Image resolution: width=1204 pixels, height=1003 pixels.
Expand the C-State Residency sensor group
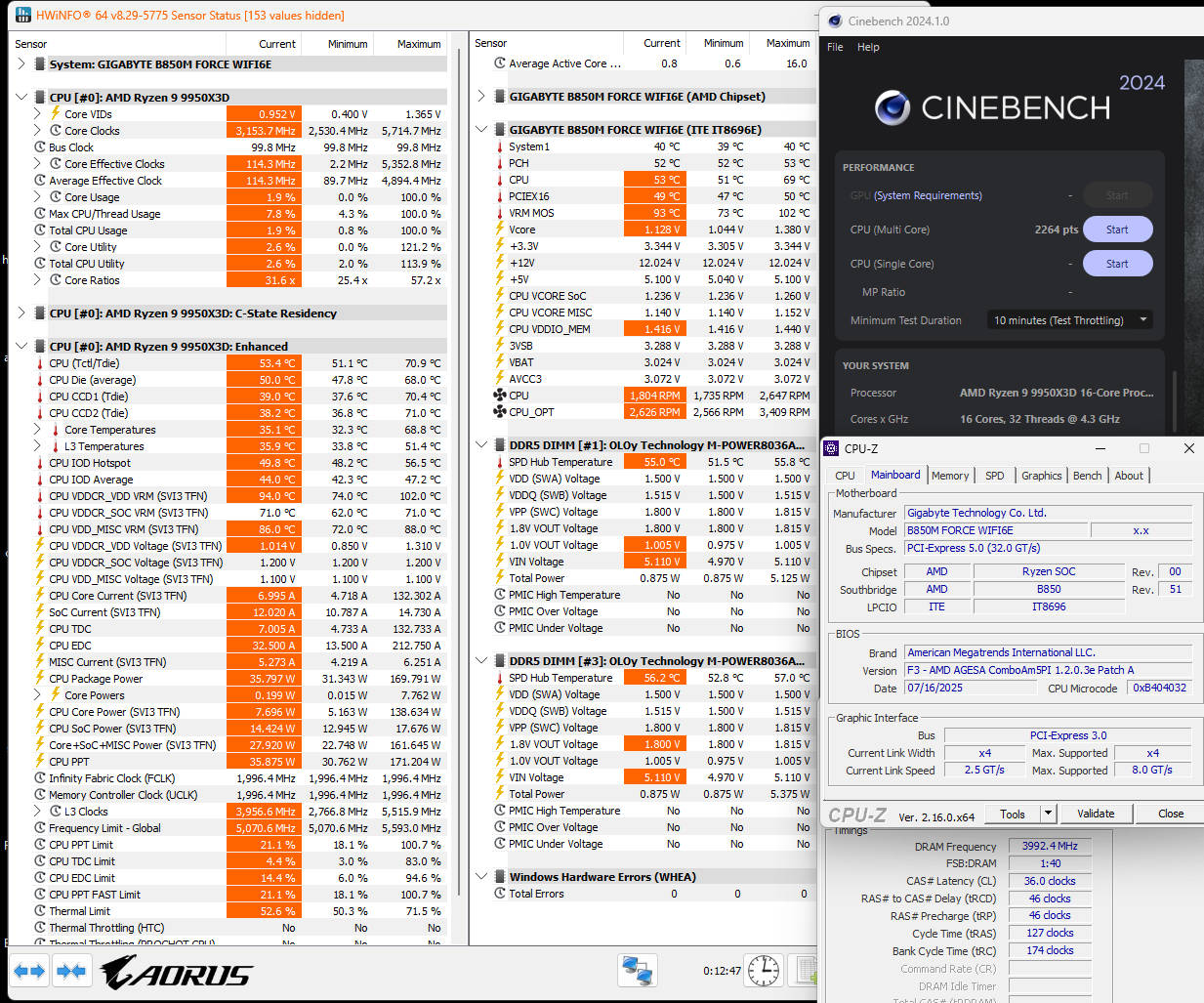coord(21,313)
